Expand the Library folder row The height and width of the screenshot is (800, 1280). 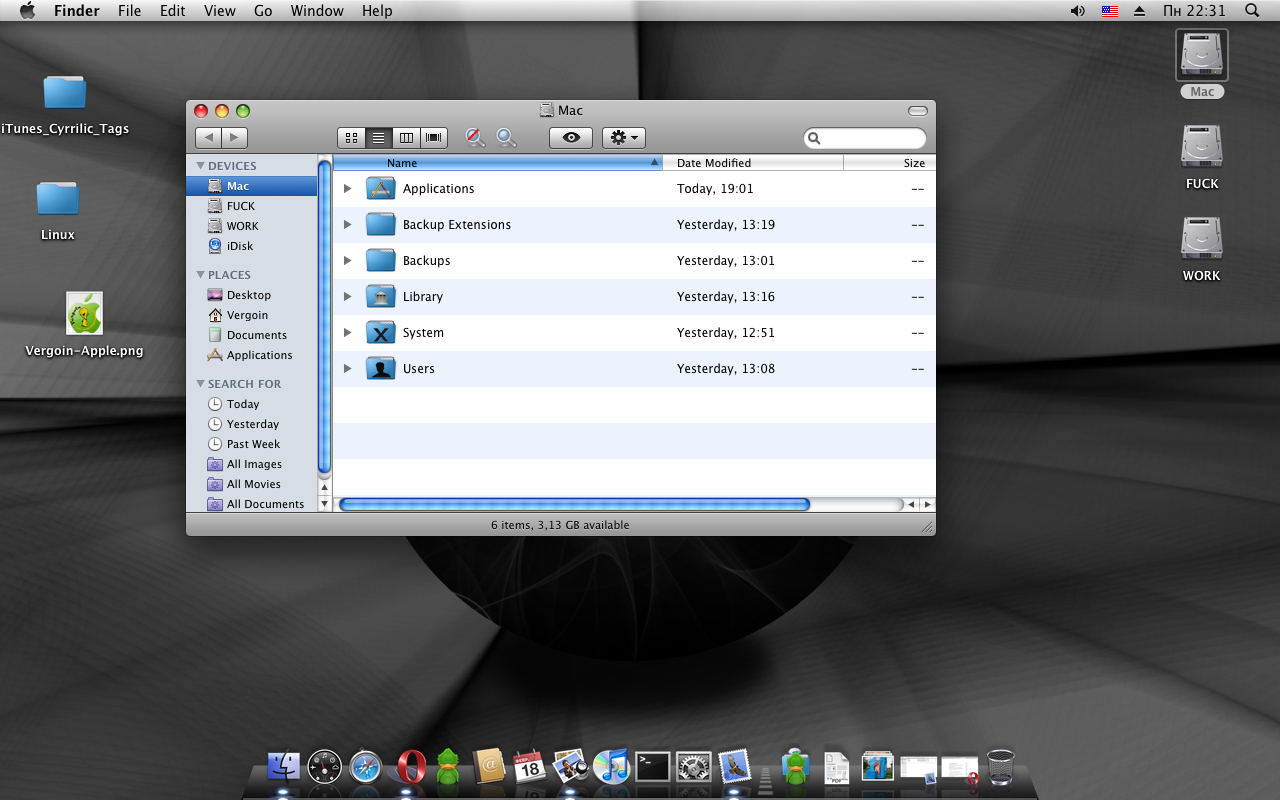point(348,296)
